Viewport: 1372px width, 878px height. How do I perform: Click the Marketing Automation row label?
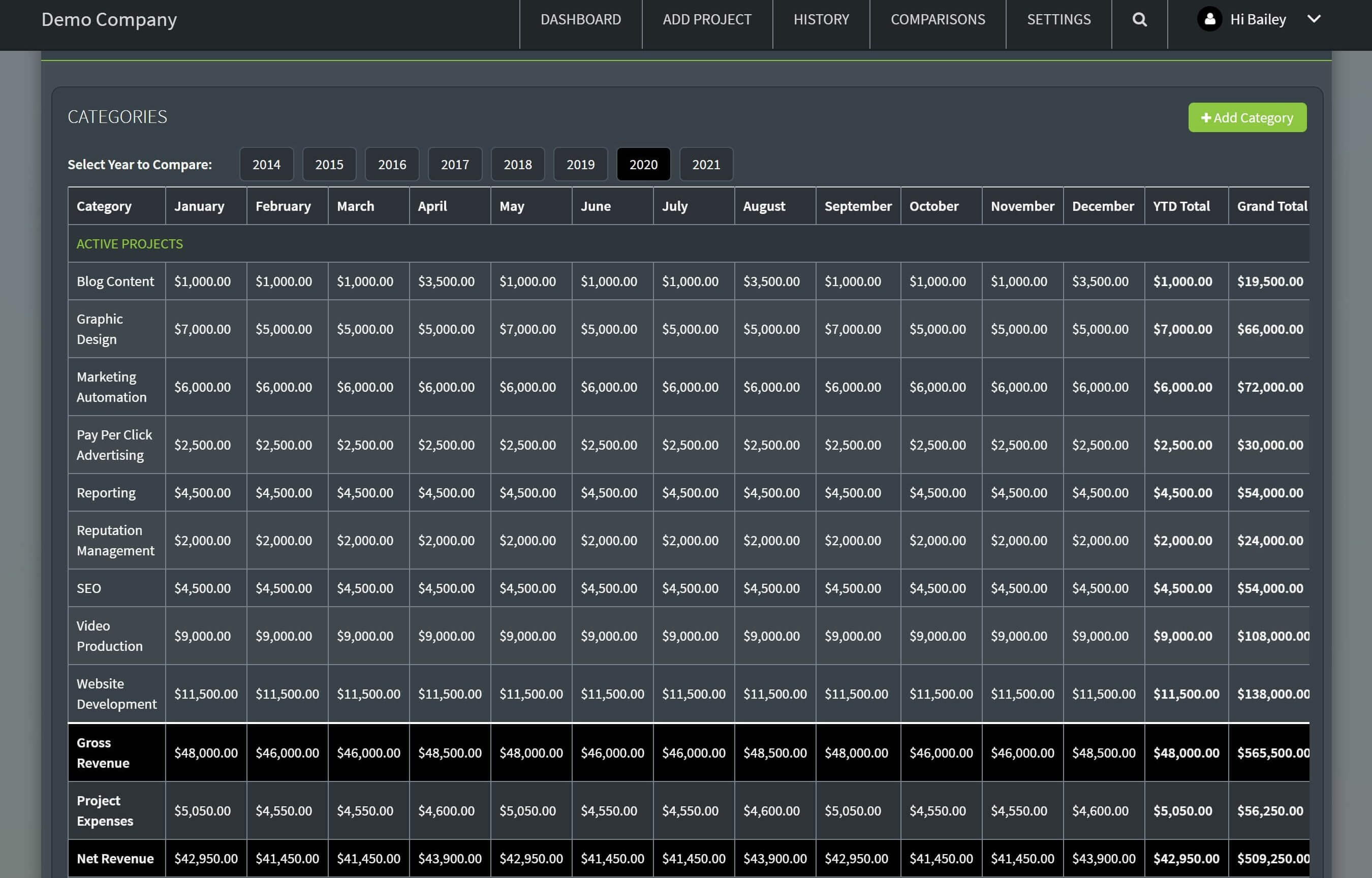click(111, 387)
